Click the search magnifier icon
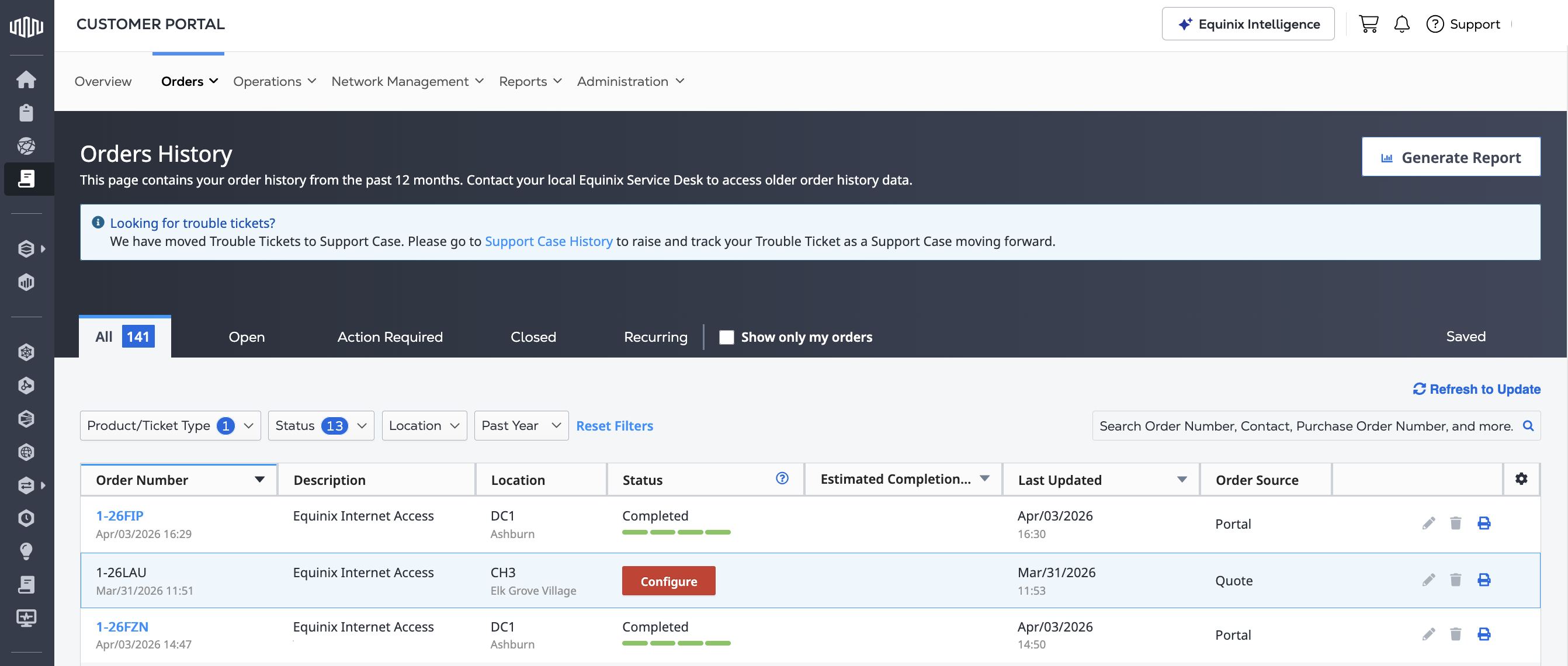Image resolution: width=1568 pixels, height=666 pixels. pyautogui.click(x=1528, y=425)
